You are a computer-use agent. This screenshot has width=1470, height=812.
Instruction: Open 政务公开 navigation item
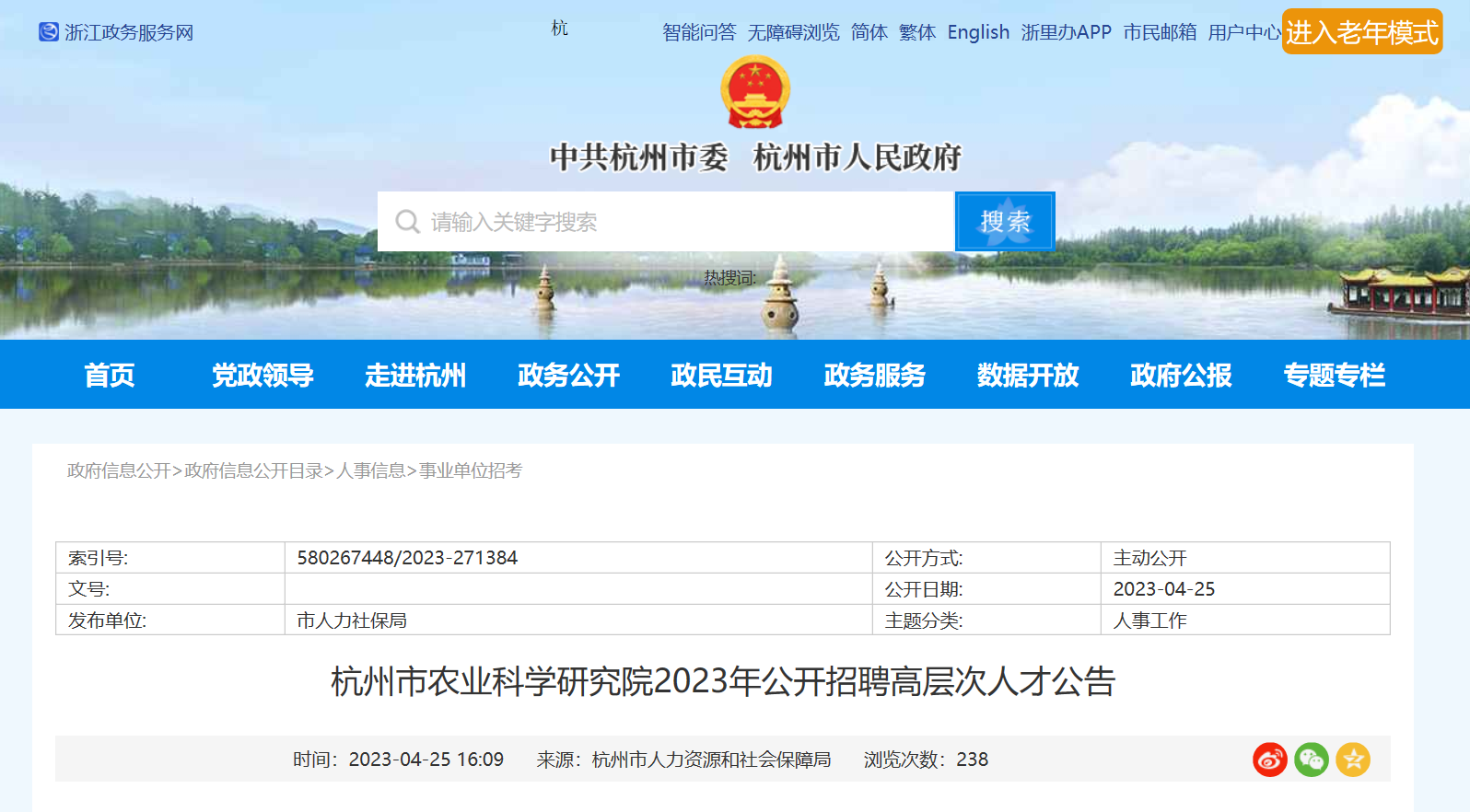pyautogui.click(x=568, y=375)
